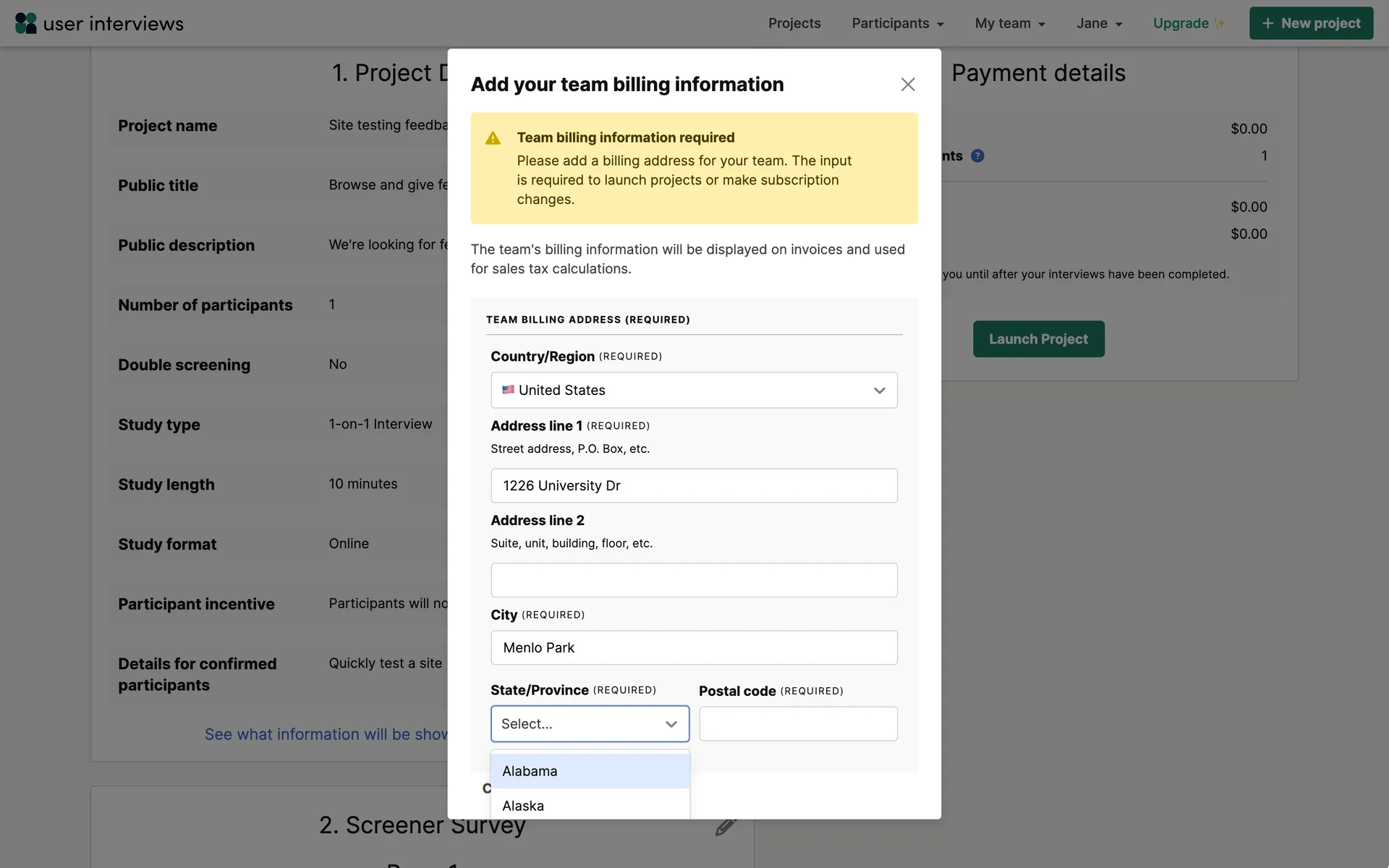Click the User Interviews logo

coord(99,23)
